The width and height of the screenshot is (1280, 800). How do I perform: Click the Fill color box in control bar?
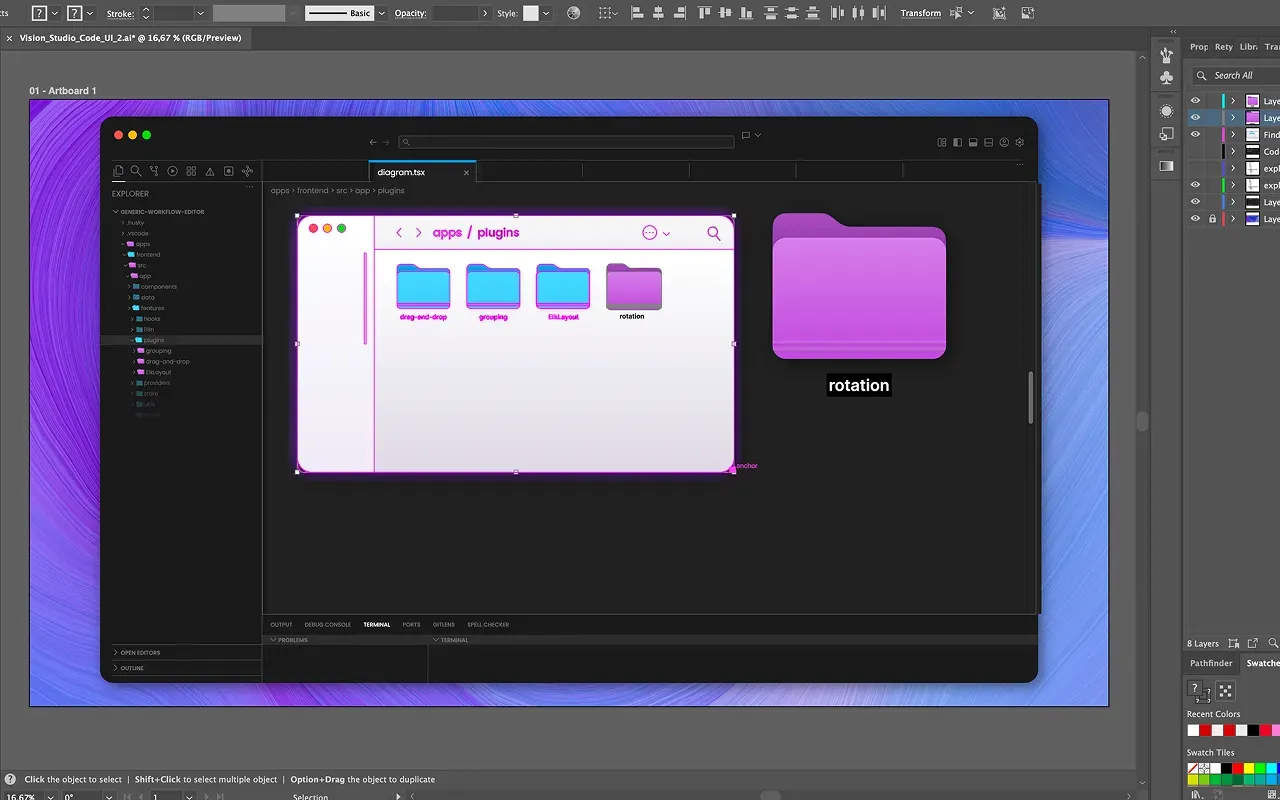pos(39,13)
